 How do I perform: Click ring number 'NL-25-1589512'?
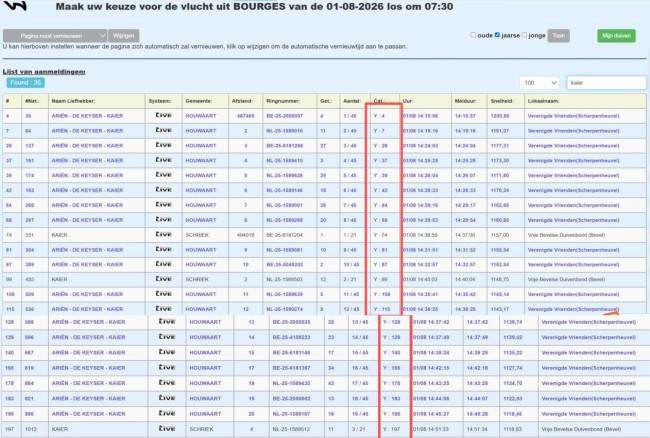tap(291, 429)
